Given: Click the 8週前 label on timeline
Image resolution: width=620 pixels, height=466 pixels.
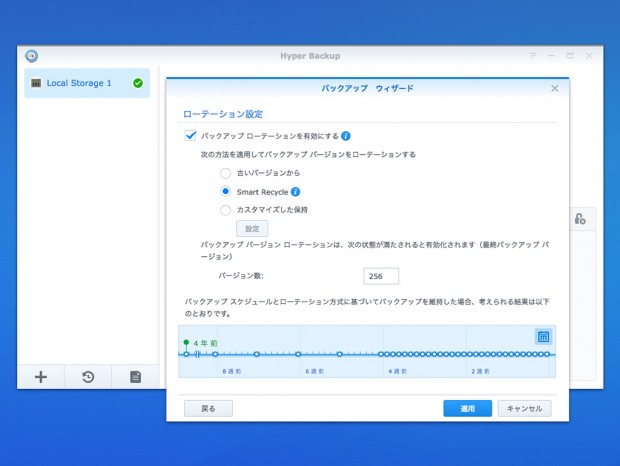Looking at the screenshot, I should [232, 371].
